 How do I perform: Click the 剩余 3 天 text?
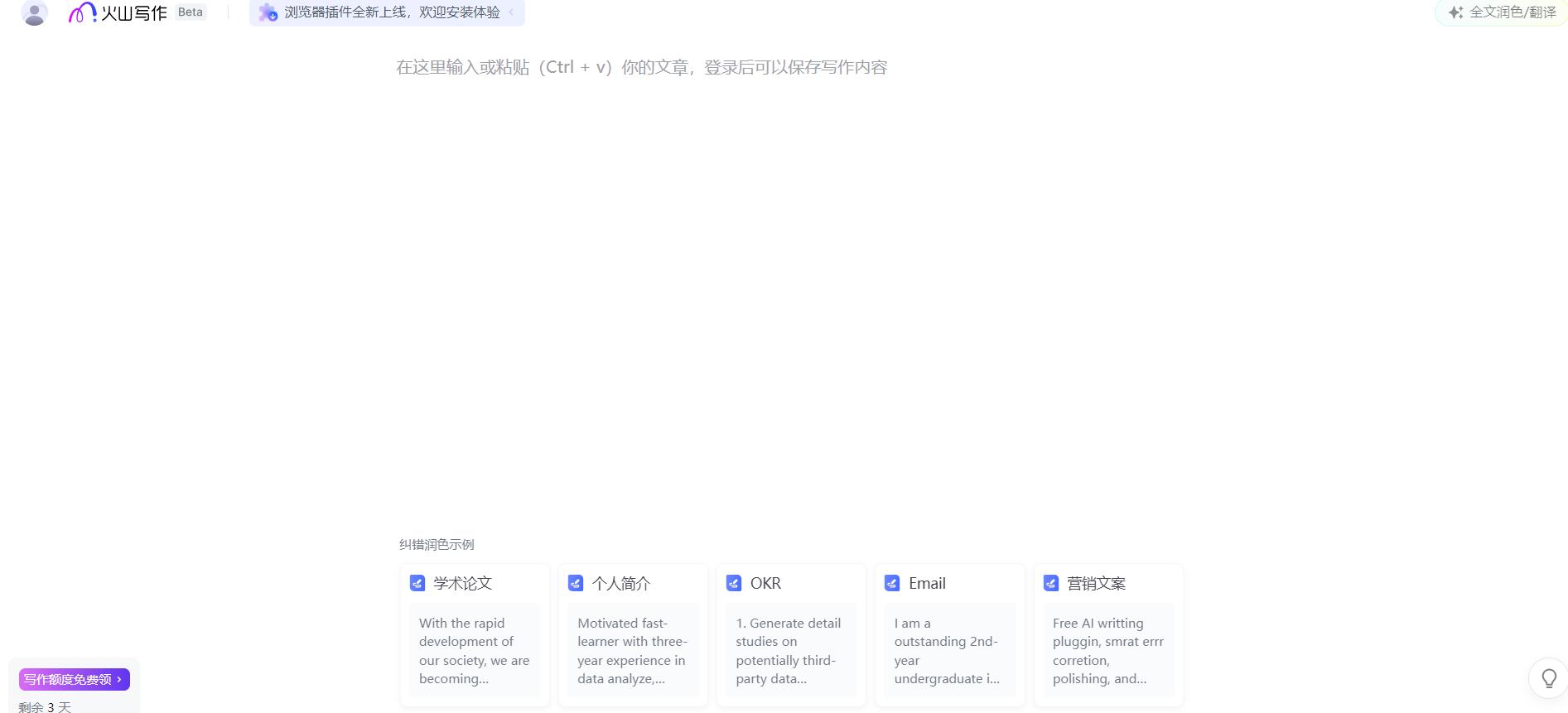click(45, 706)
